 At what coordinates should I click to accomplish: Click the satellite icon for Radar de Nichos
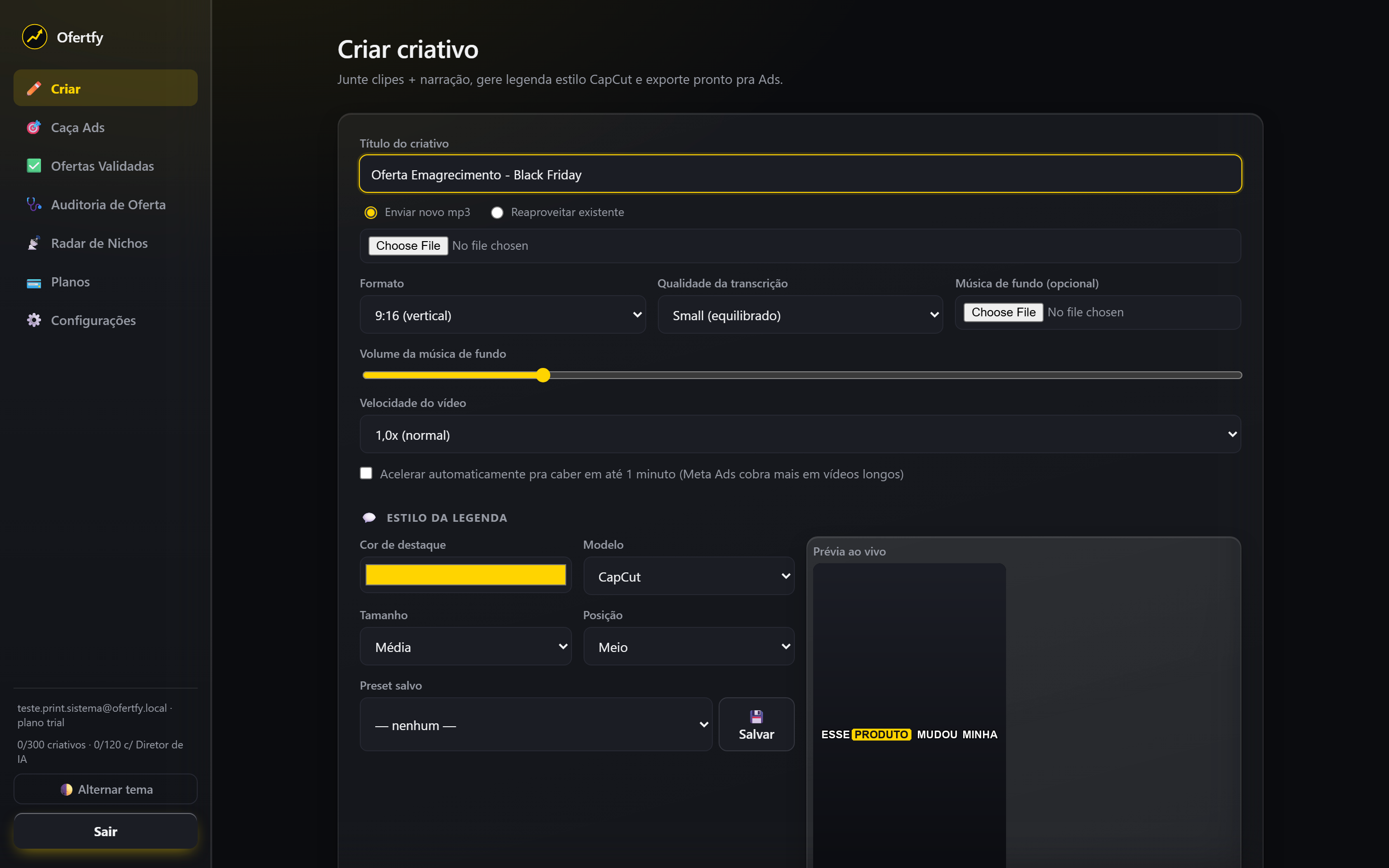tap(34, 243)
